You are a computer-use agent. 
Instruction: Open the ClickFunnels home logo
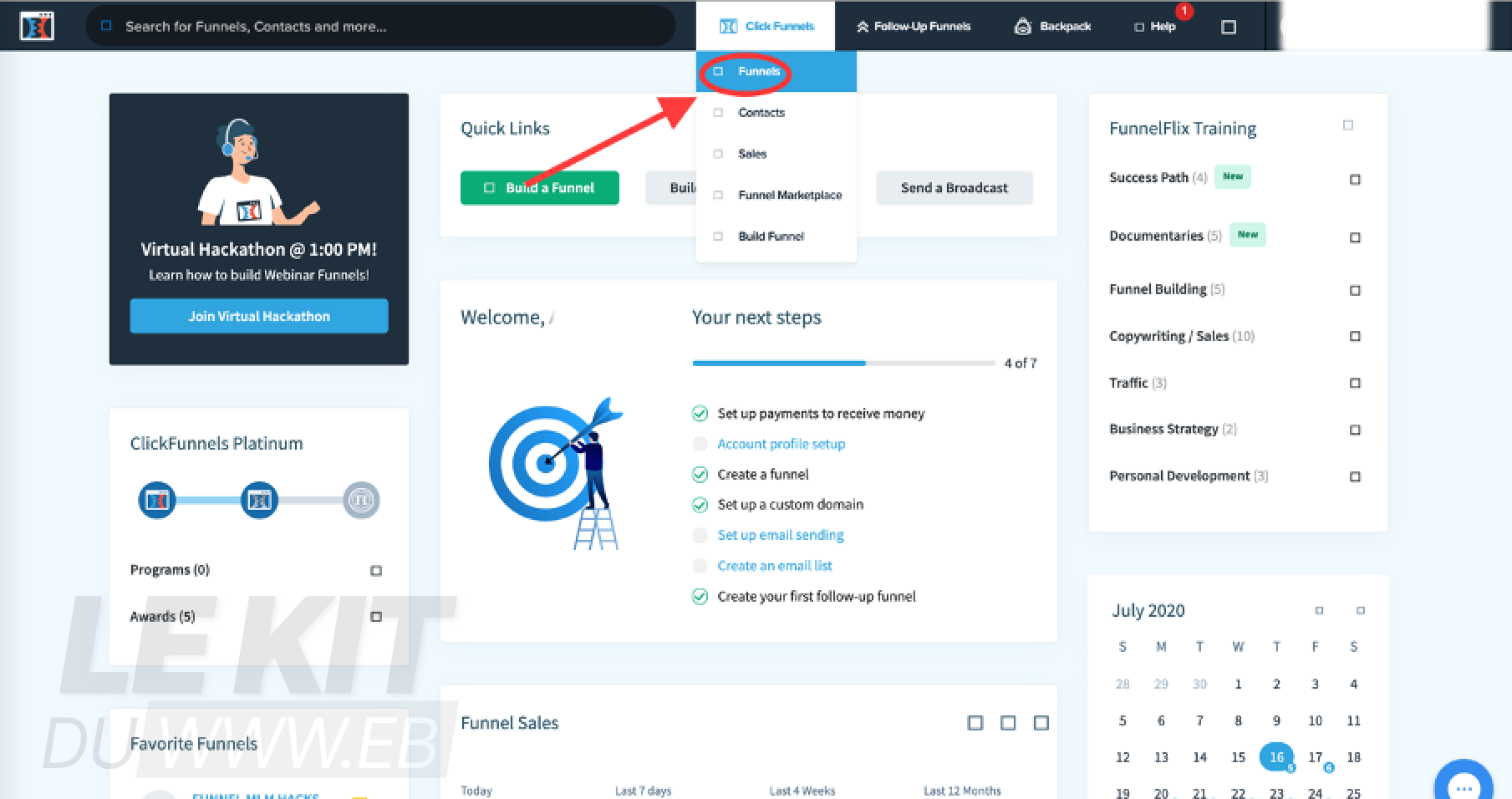tap(36, 25)
